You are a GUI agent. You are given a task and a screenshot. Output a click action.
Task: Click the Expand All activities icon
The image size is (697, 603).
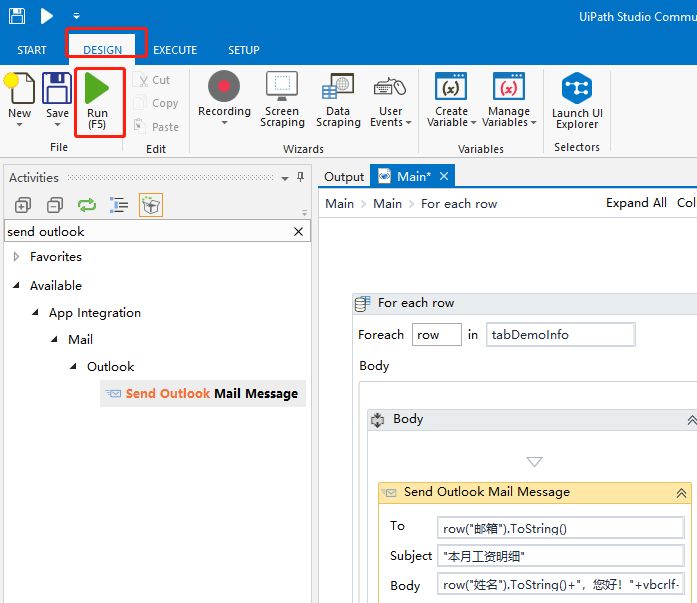tap(23, 205)
